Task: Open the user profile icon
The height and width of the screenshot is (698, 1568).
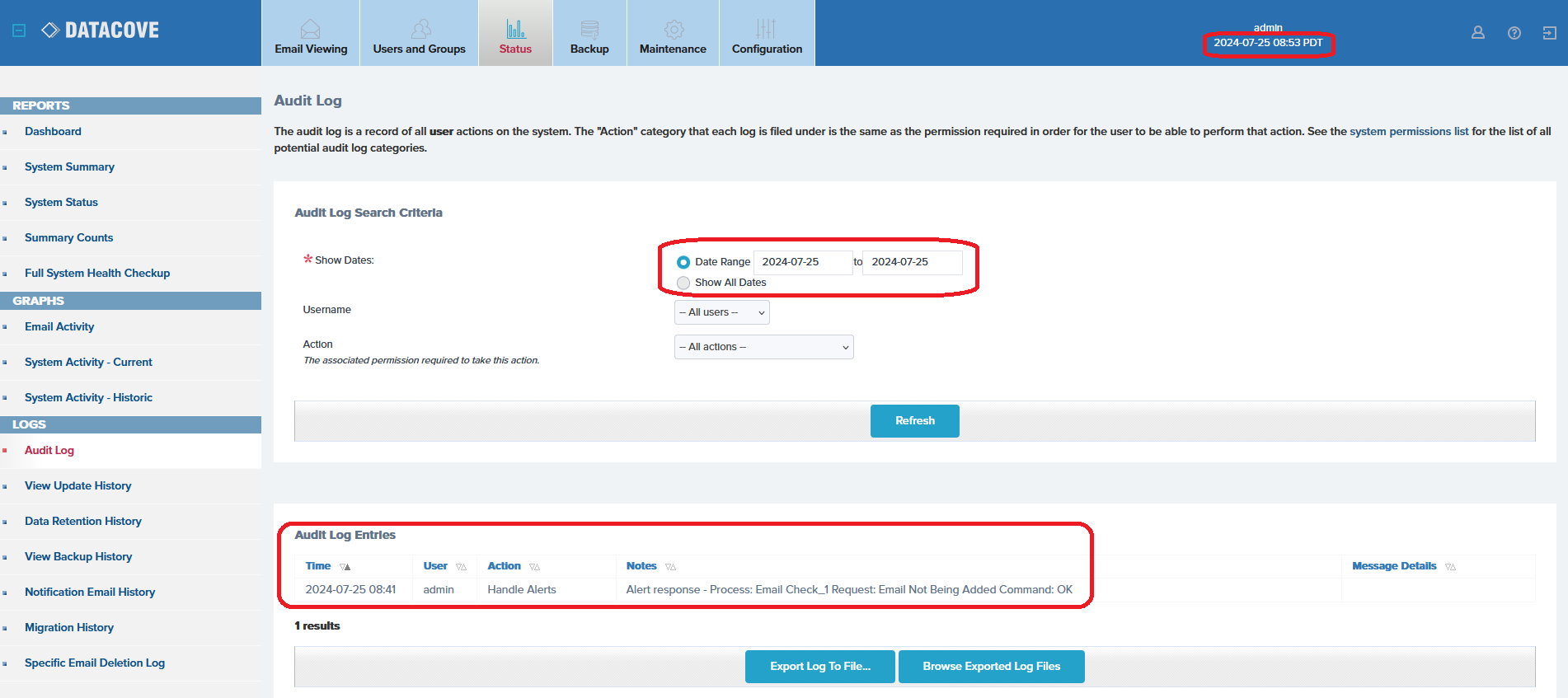Action: [1477, 33]
